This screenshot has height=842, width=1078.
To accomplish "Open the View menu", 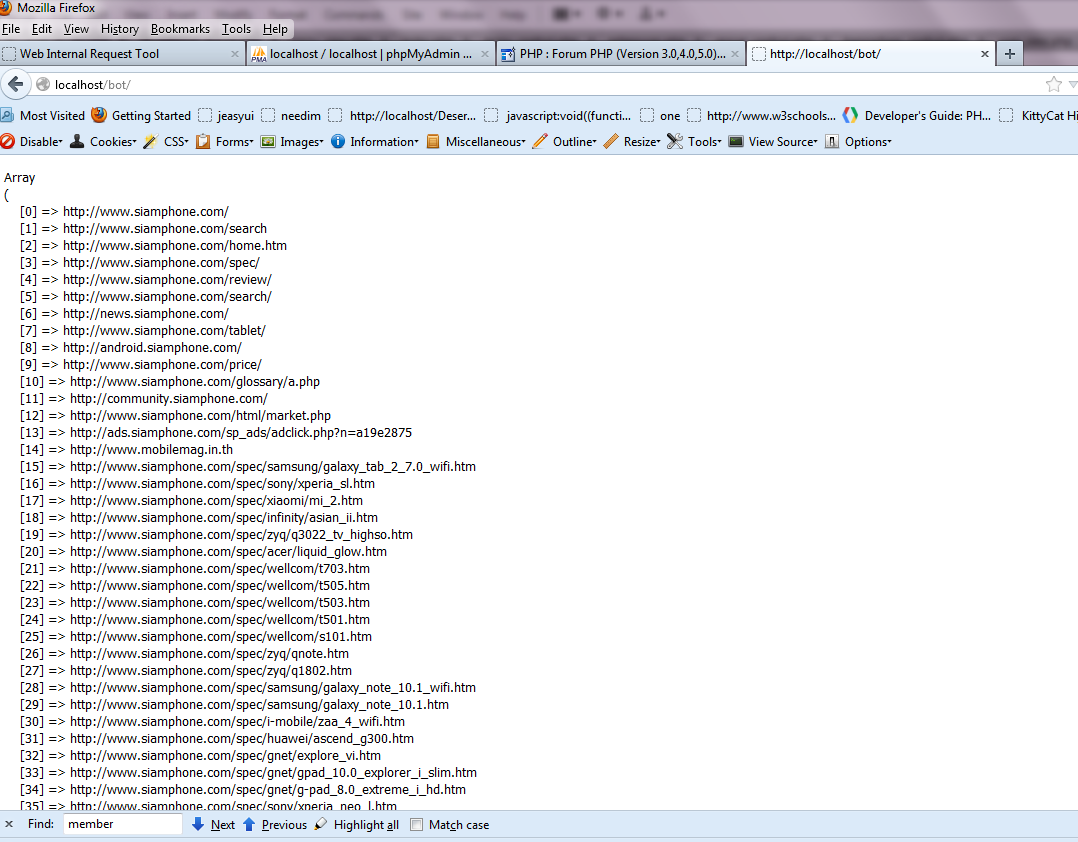I will pos(76,29).
